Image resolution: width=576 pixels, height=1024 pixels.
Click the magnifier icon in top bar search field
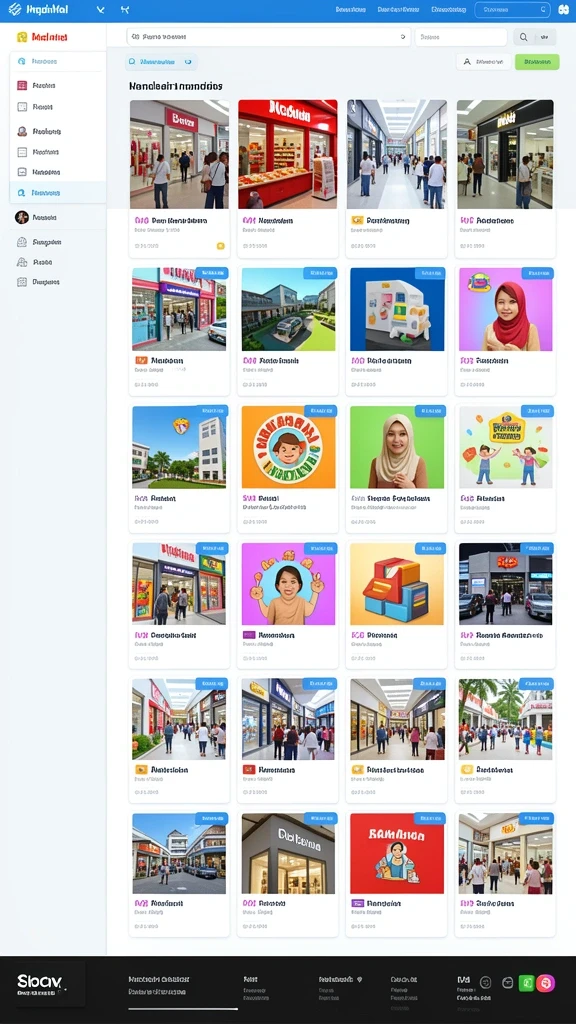click(543, 10)
